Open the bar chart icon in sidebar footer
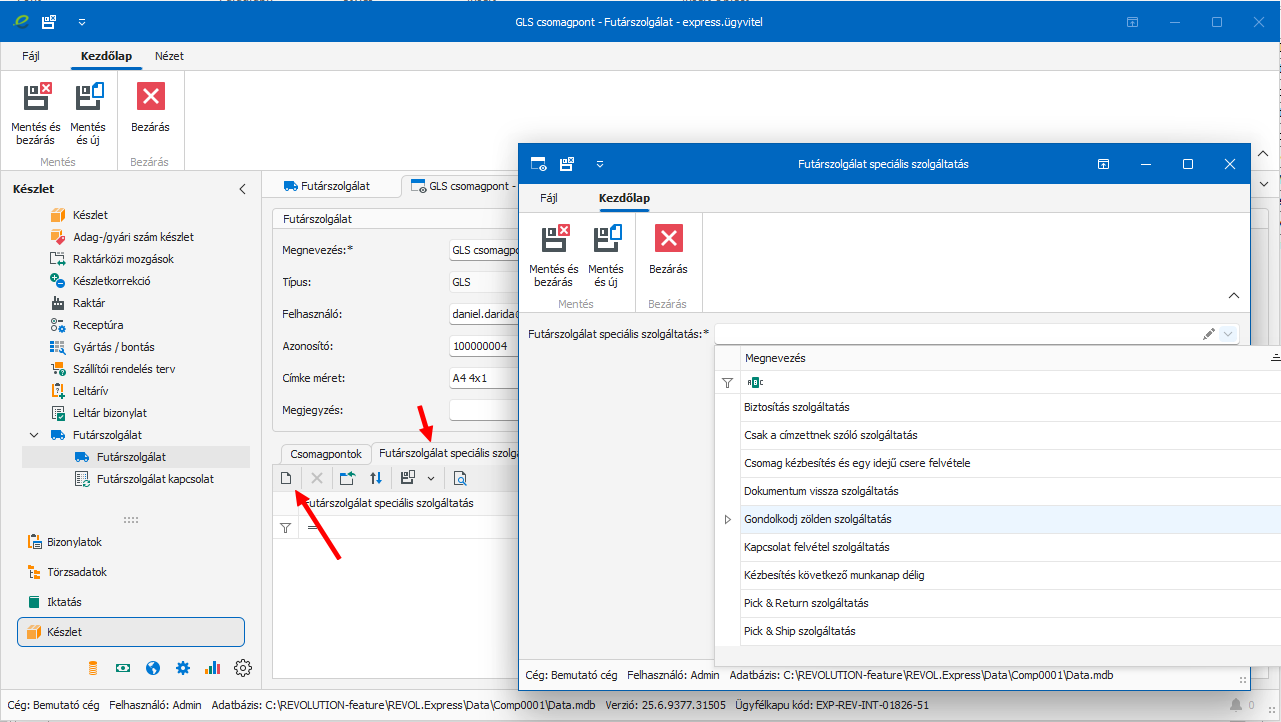 (212, 668)
